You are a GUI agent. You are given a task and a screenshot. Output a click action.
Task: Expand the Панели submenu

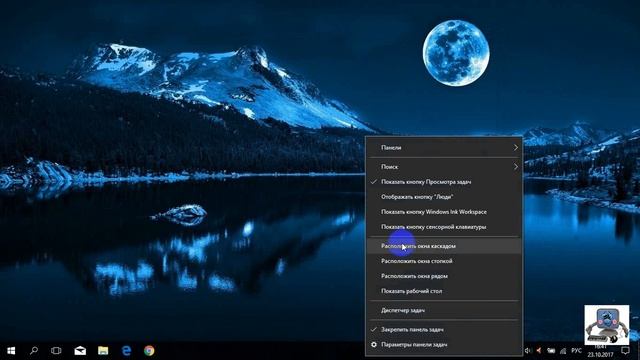(444, 148)
